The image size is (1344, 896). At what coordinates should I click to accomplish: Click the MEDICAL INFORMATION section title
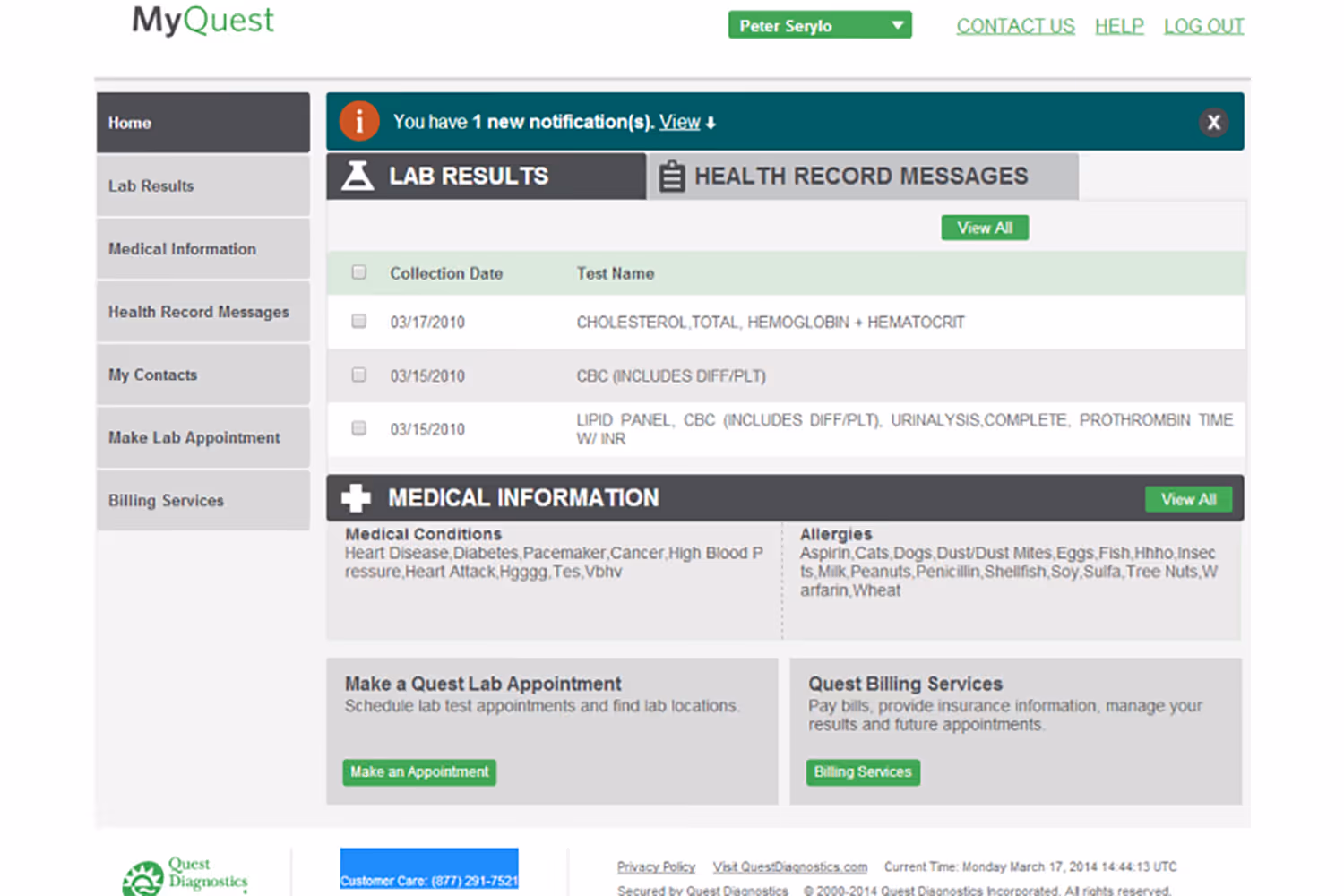[x=523, y=497]
